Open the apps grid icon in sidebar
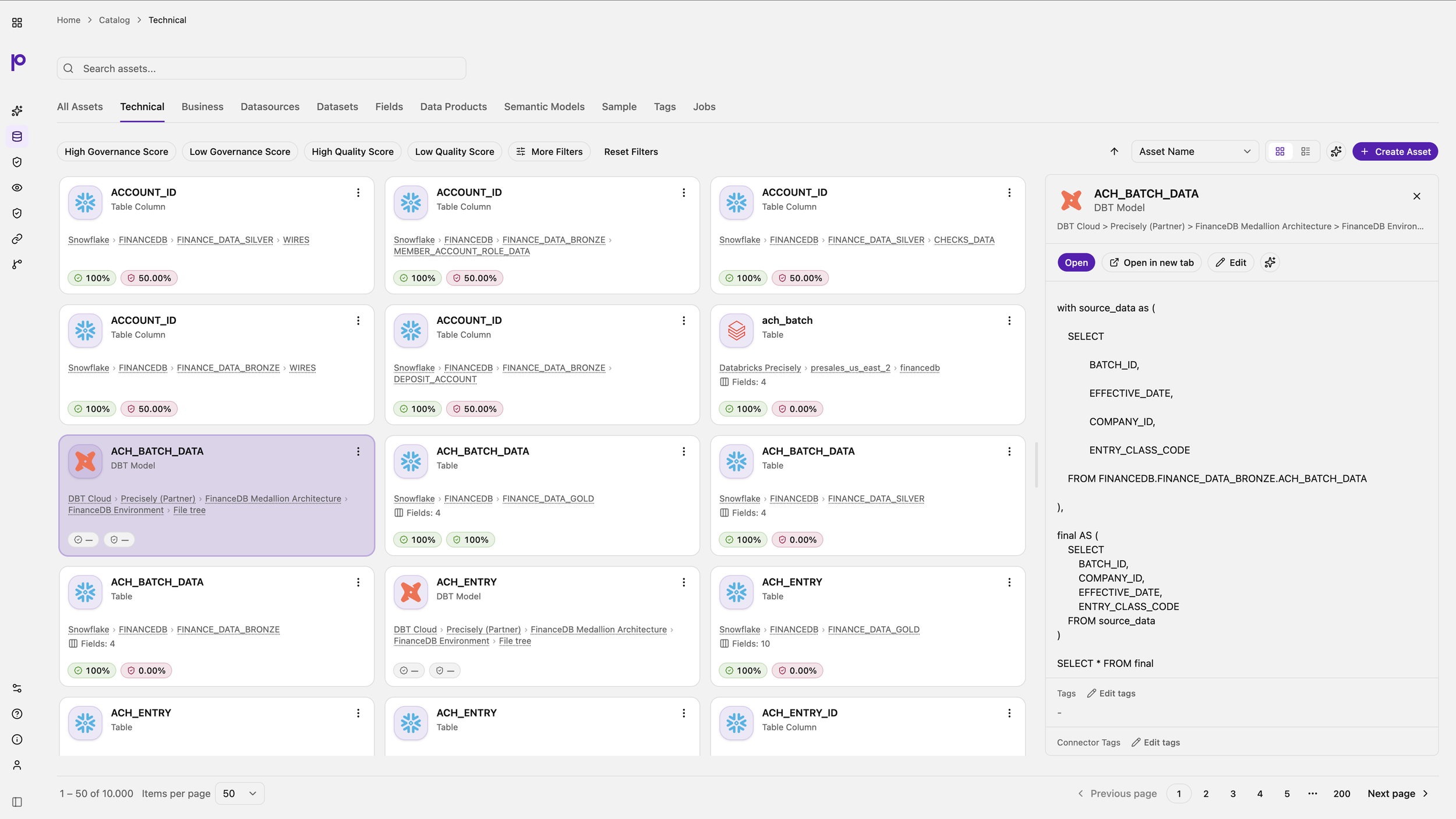1456x819 pixels. click(x=17, y=23)
